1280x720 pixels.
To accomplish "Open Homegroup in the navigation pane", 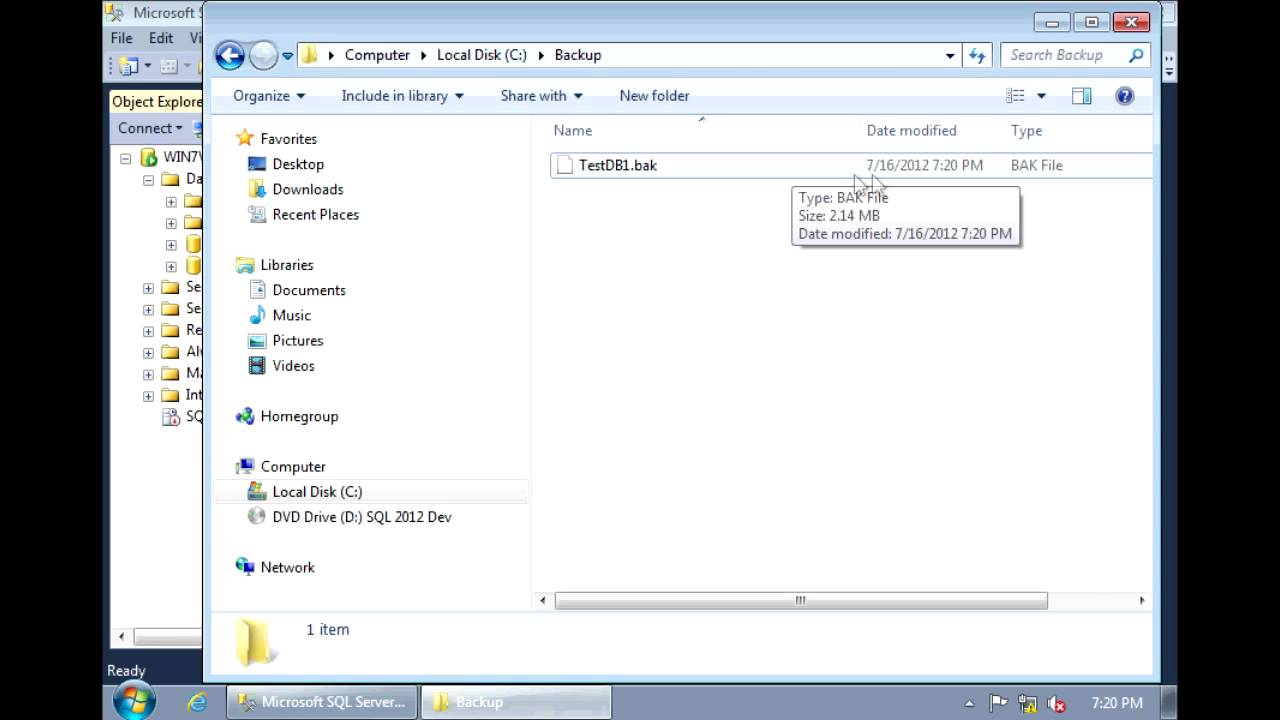I will click(x=299, y=416).
